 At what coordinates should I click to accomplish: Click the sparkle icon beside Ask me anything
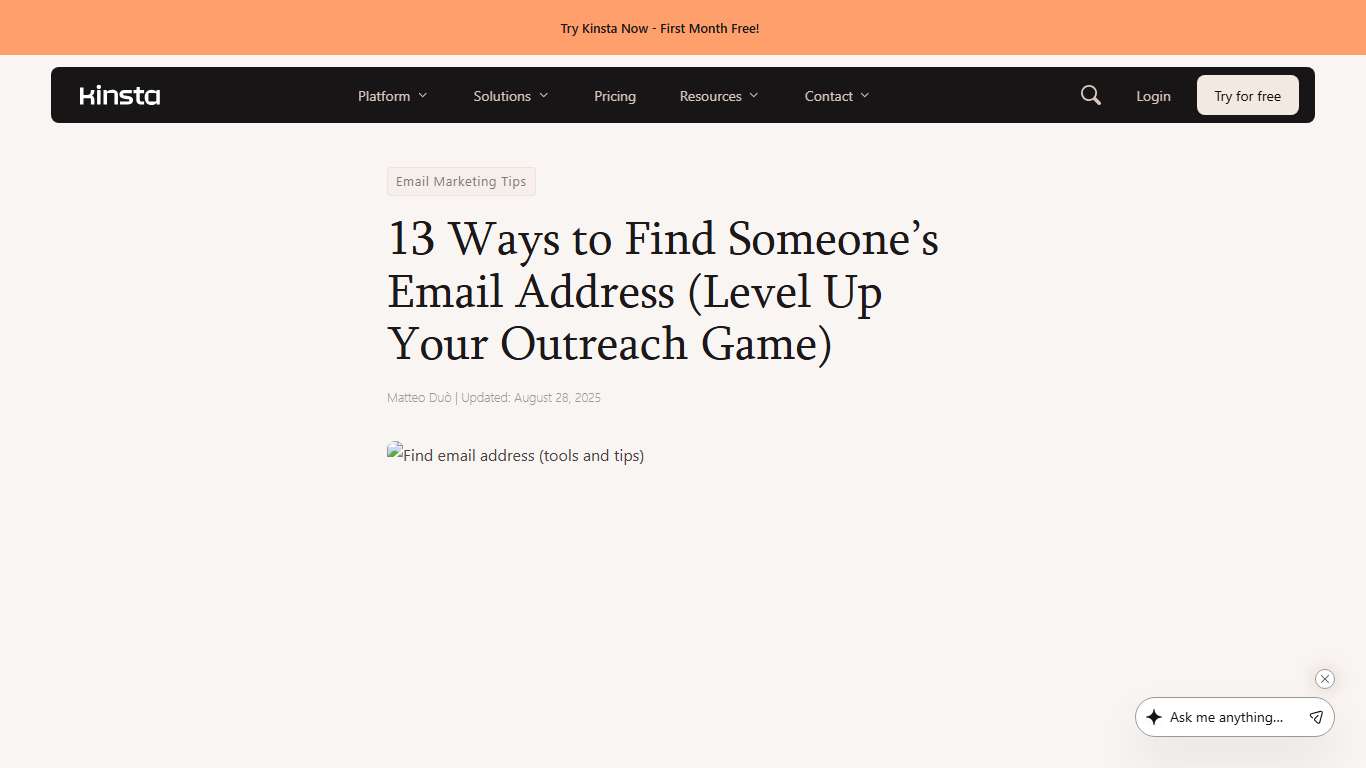click(1156, 717)
